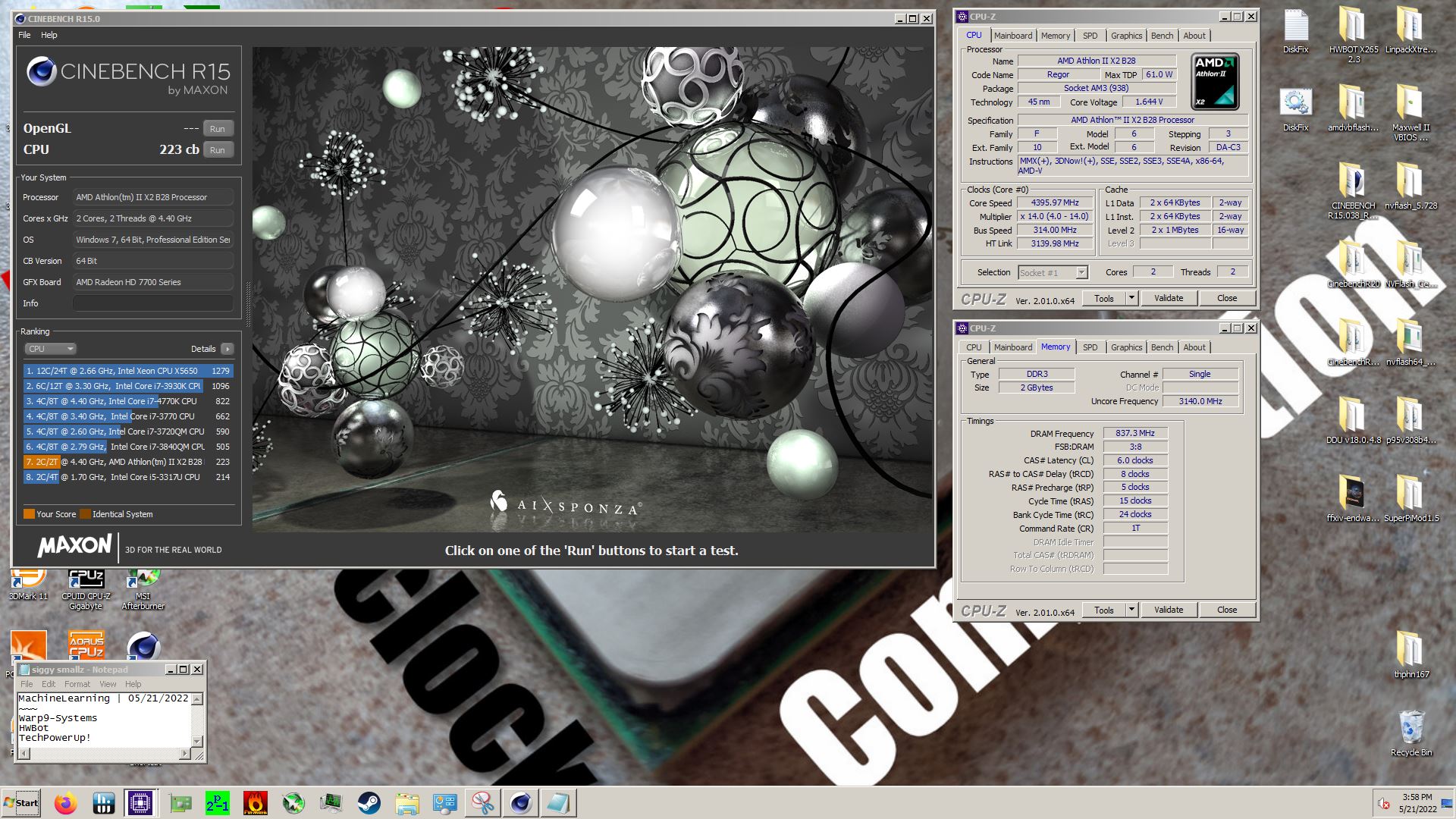Viewport: 1456px width, 819px height.
Task: Open Snipping Tool from the taskbar
Action: pos(482,803)
